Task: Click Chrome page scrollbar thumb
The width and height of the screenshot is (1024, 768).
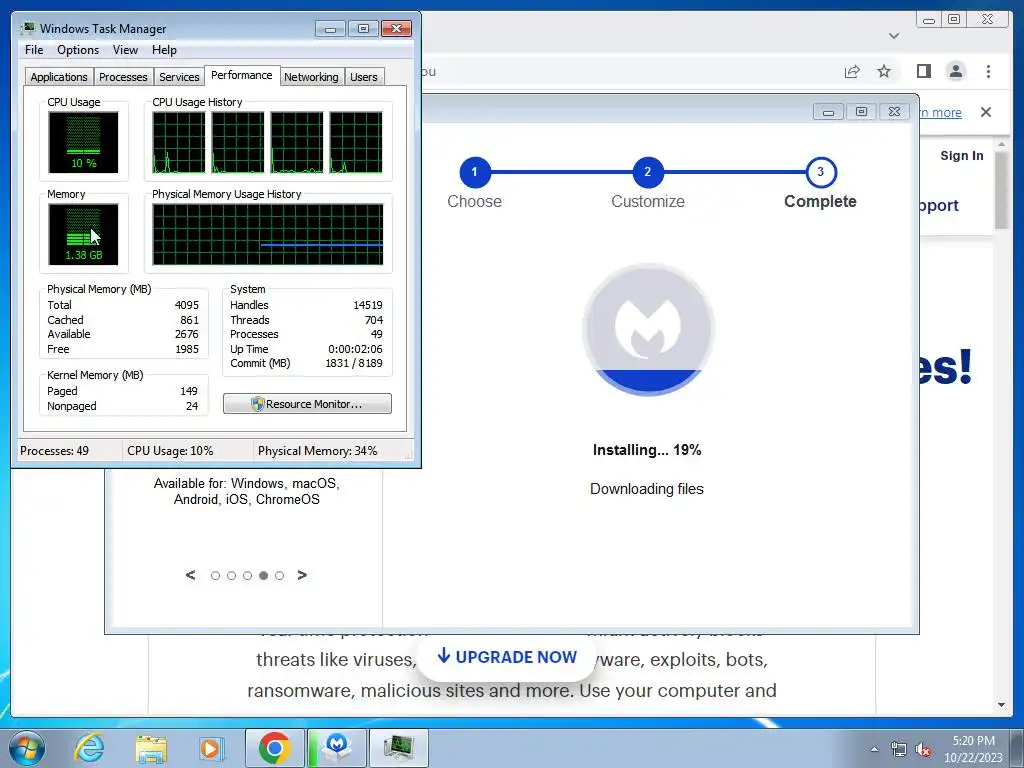Action: click(x=1002, y=189)
